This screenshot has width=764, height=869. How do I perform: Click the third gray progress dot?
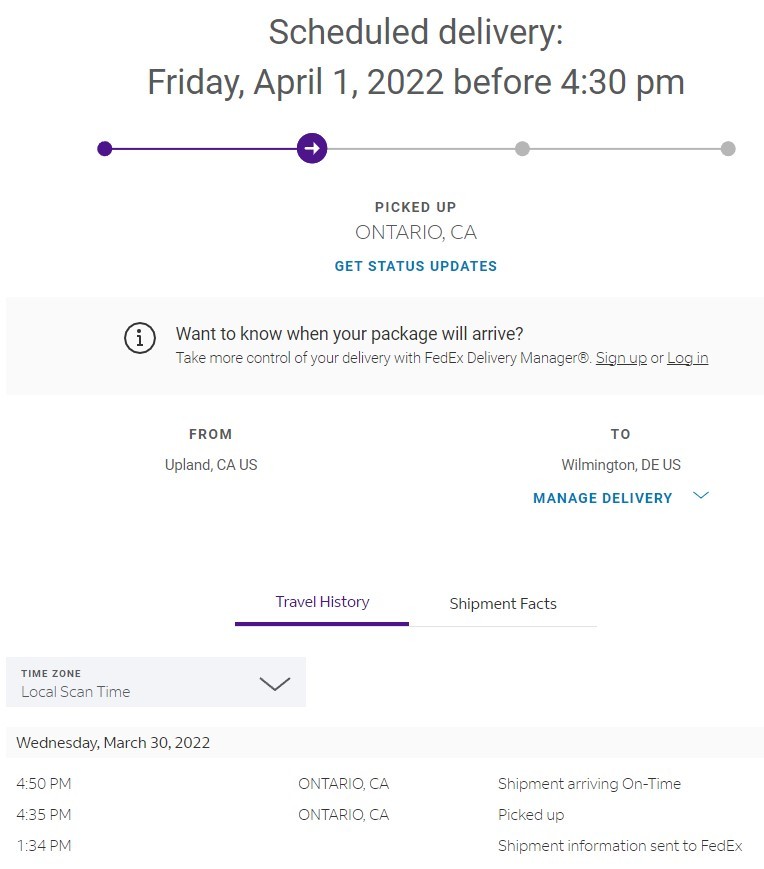[522, 149]
